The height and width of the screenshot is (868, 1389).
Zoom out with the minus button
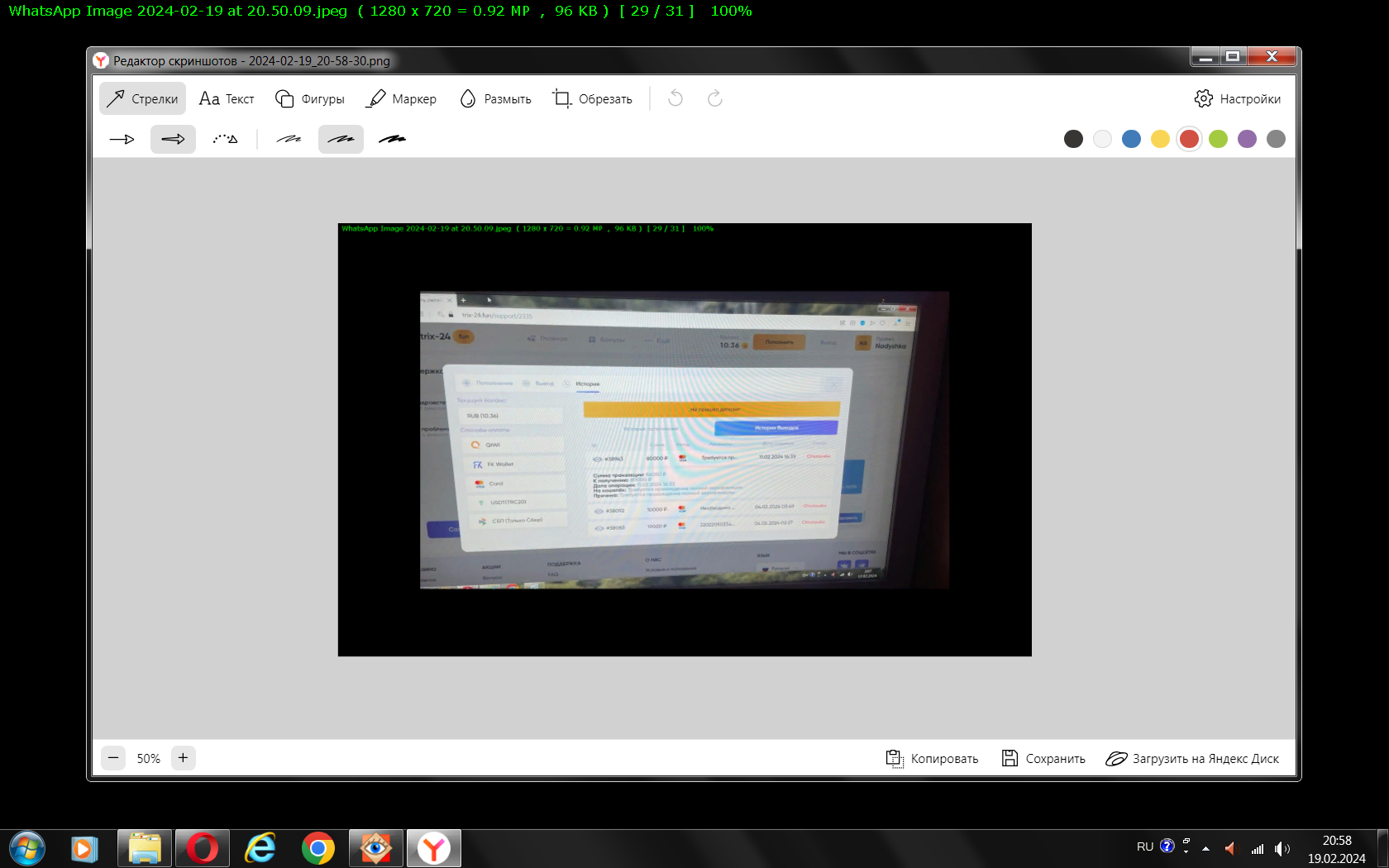[x=113, y=757]
